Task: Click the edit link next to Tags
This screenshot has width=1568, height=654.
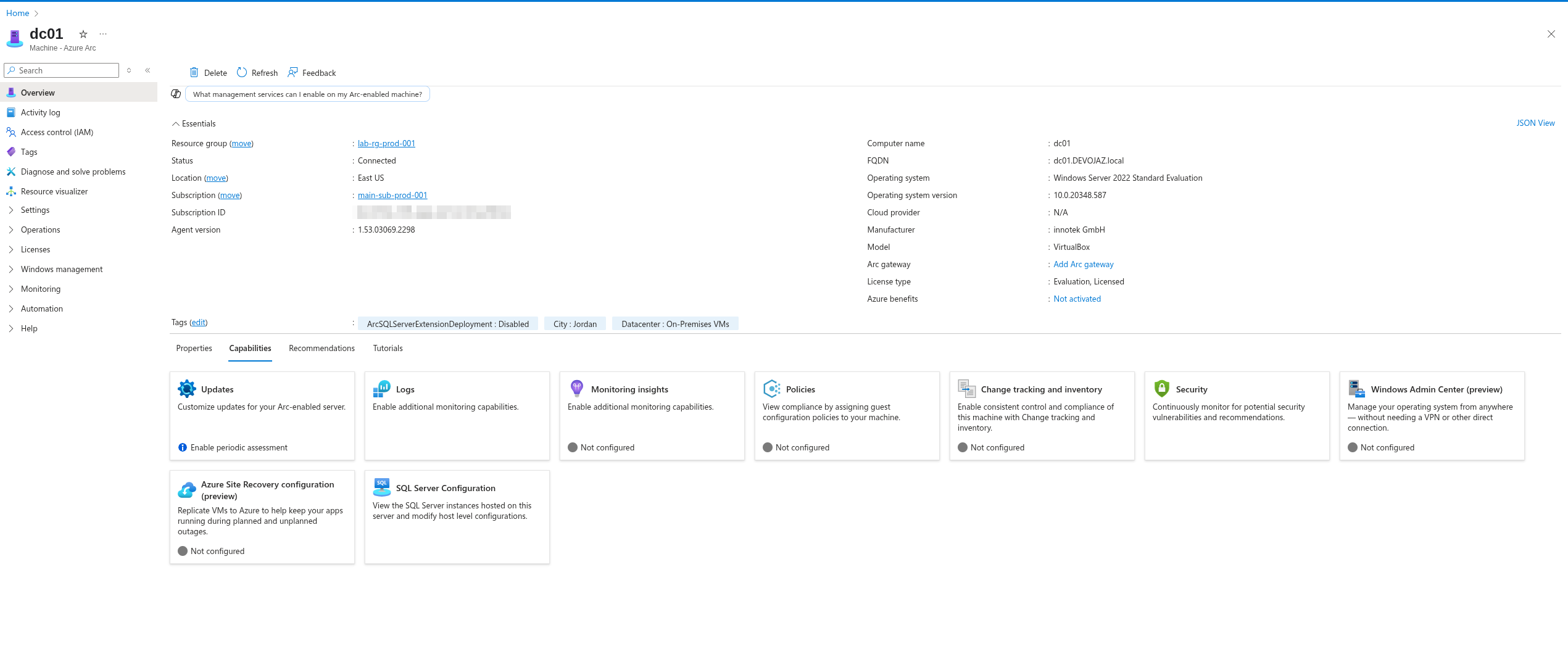Action: point(199,322)
